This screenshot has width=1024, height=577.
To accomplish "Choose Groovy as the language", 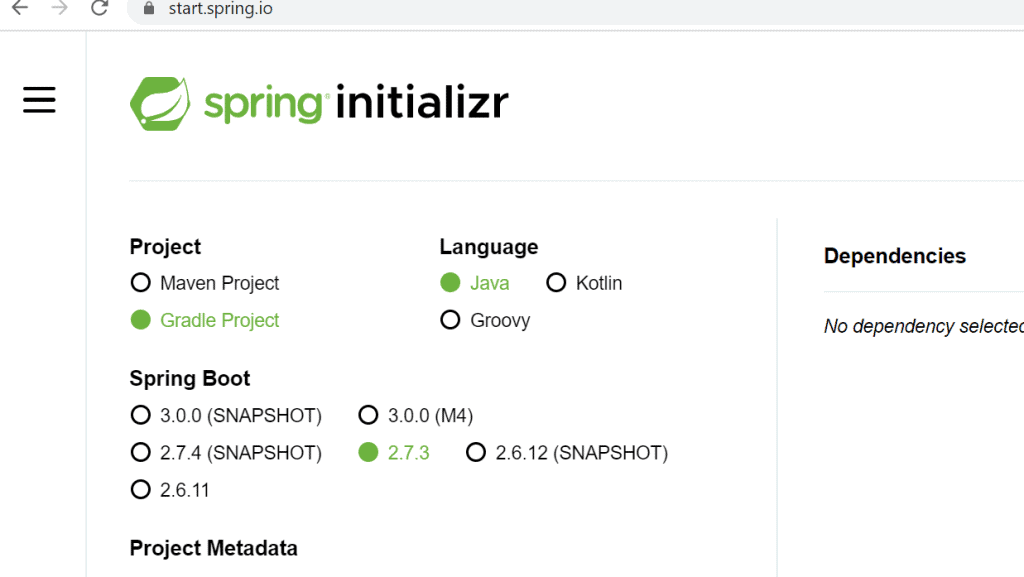I will coord(450,320).
